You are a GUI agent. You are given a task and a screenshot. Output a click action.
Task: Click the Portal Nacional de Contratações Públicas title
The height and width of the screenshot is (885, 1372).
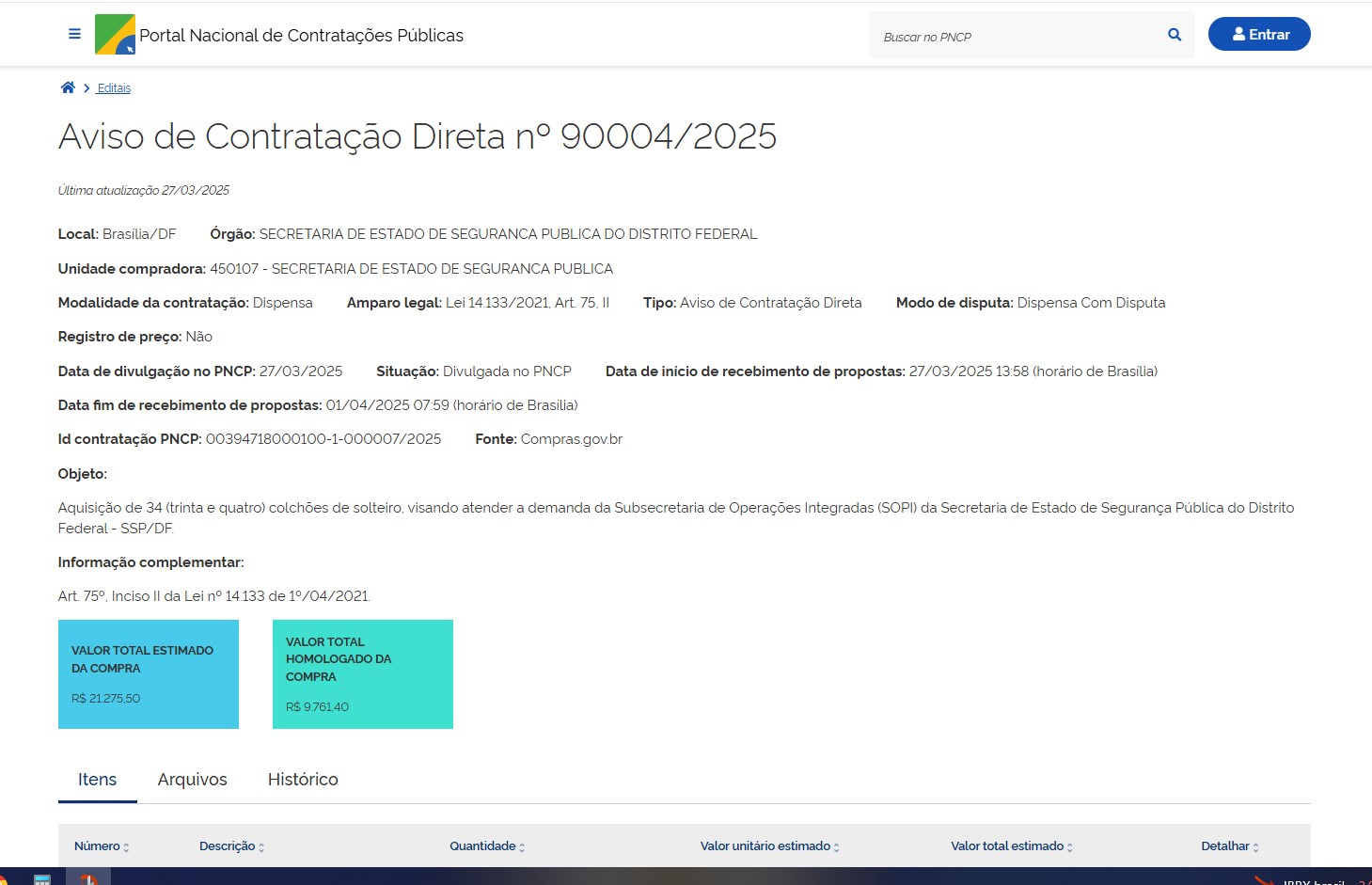point(301,36)
